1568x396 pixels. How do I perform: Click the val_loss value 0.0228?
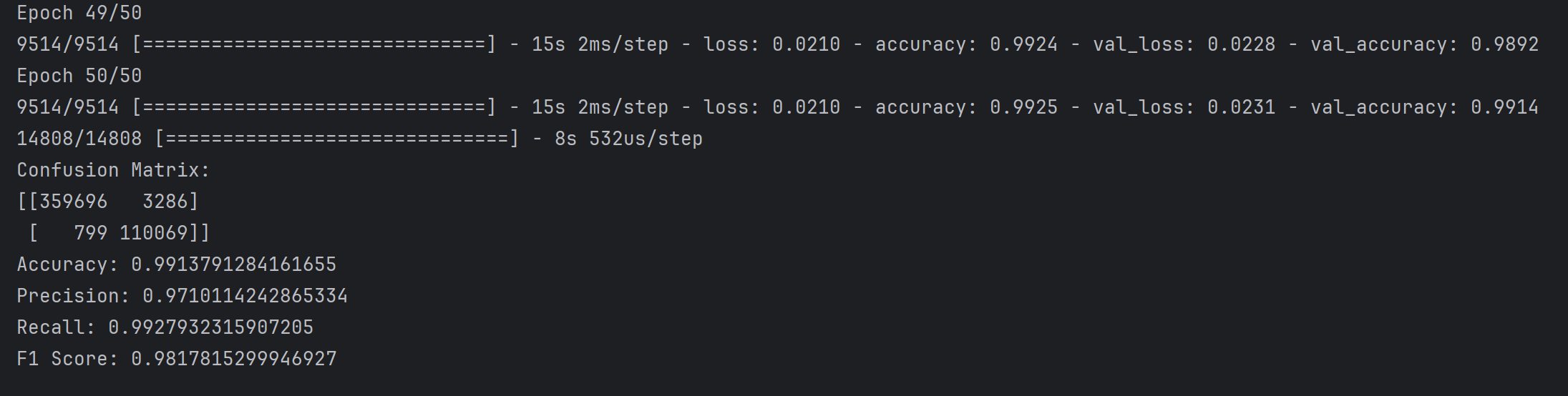tap(1241, 44)
